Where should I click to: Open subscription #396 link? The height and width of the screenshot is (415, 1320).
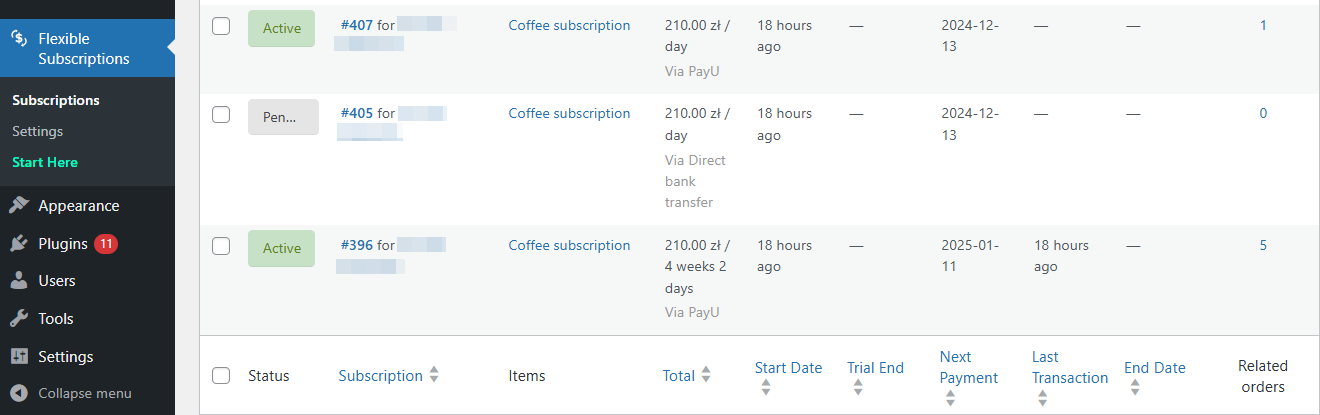click(357, 245)
